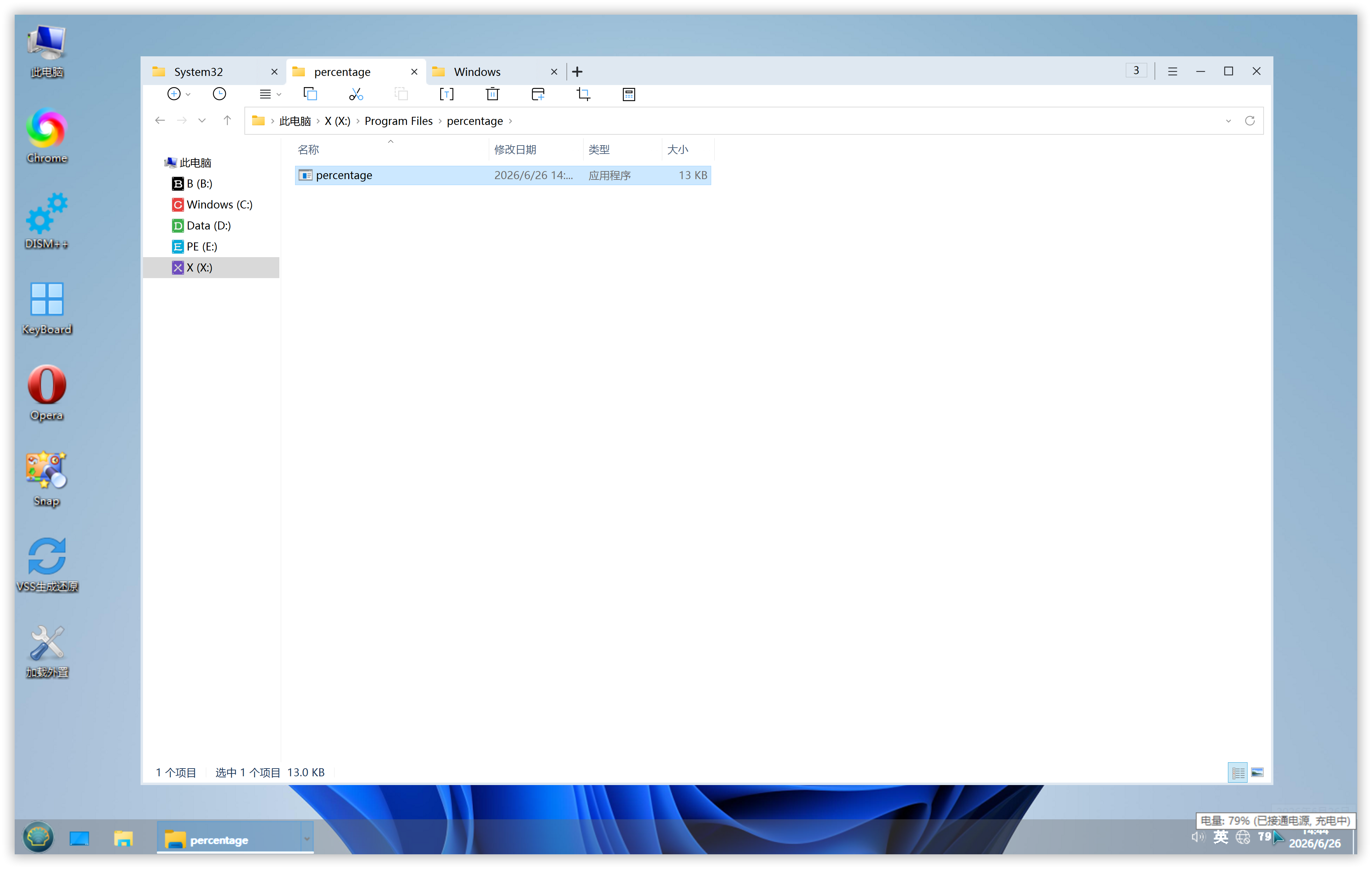The height and width of the screenshot is (869, 1372).
Task: Expand chevron after percentage in breadcrumb
Action: (x=510, y=121)
